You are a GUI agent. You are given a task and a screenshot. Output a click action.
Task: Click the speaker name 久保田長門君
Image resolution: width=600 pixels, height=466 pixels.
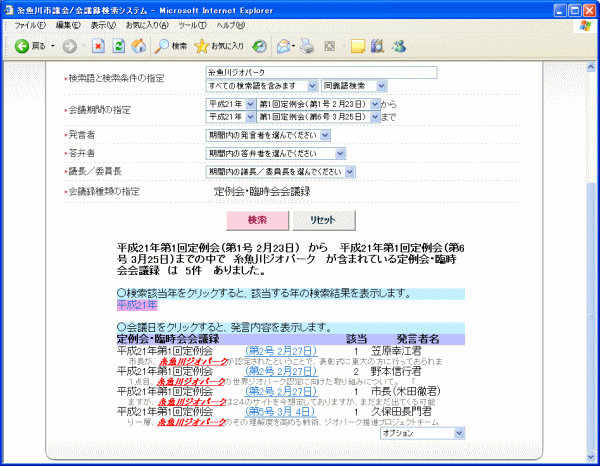401,412
